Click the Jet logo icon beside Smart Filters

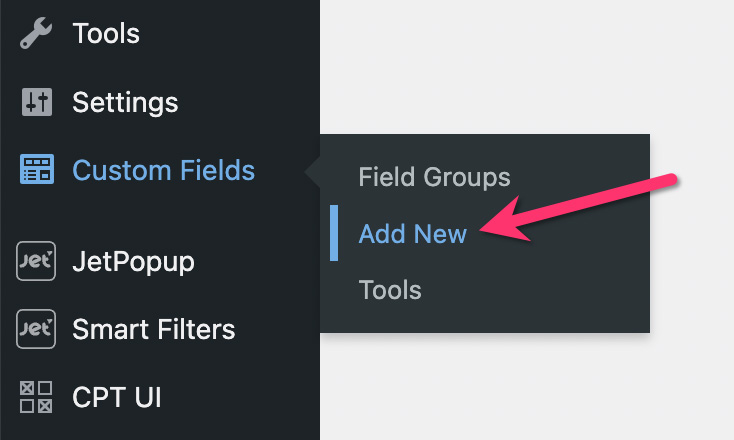point(36,329)
